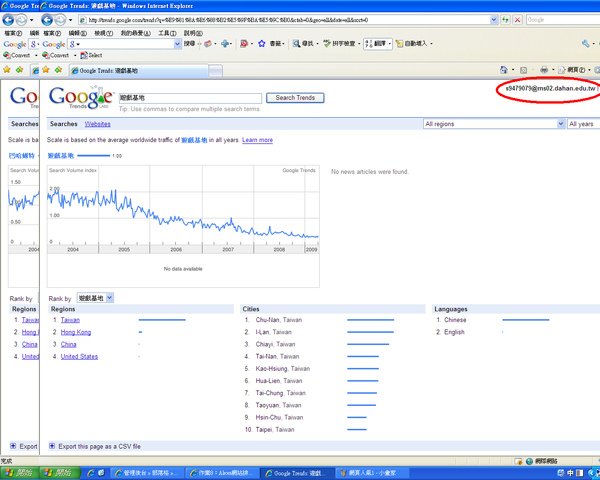This screenshot has width=600, height=480.
Task: Open the Google toolbar search box dropdown
Action: click(x=177, y=44)
